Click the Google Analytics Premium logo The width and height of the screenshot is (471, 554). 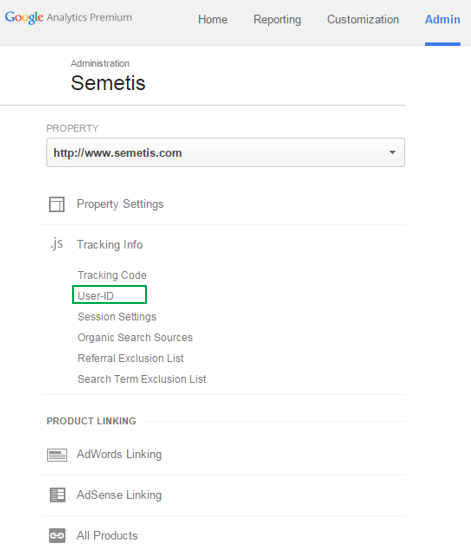(69, 18)
